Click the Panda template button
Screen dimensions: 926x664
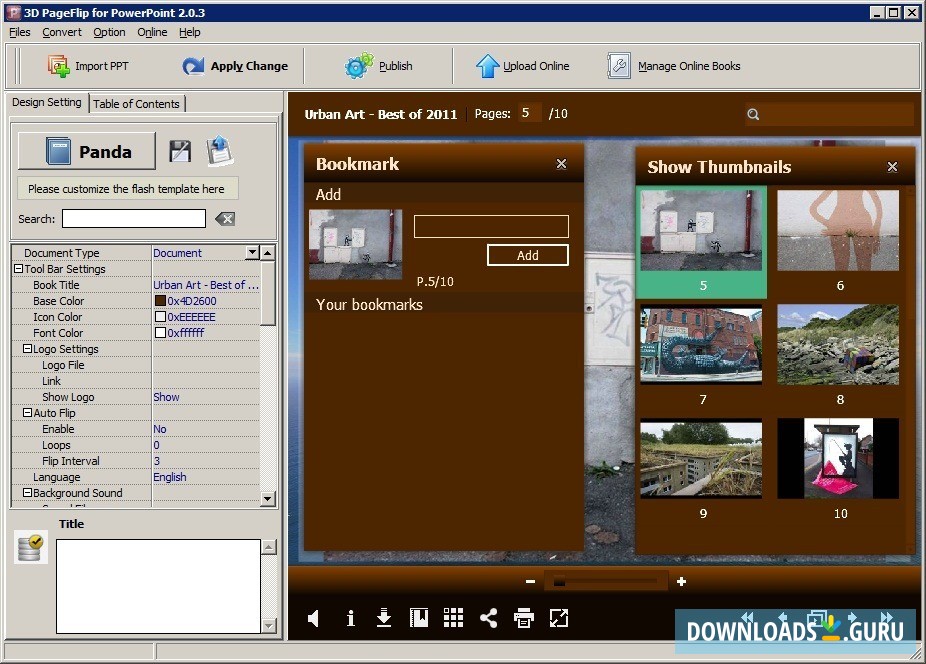pyautogui.click(x=87, y=151)
